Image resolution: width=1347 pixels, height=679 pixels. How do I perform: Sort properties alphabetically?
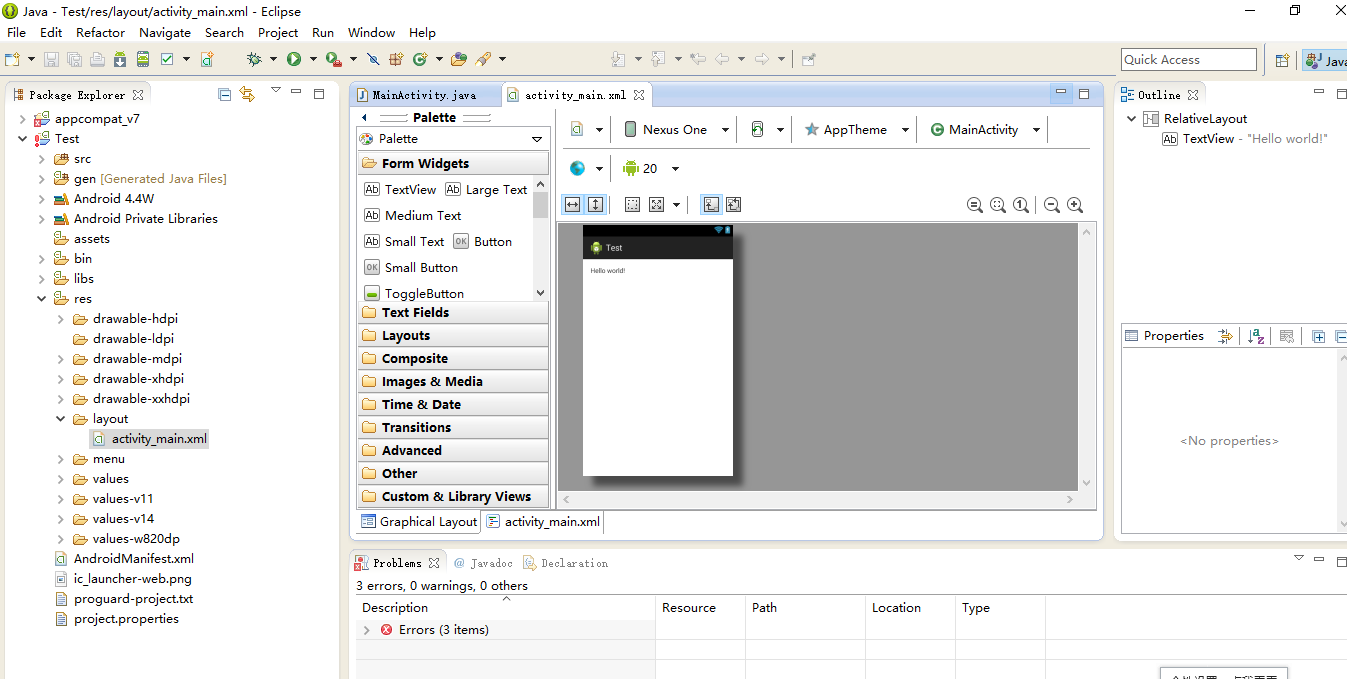click(x=1257, y=336)
